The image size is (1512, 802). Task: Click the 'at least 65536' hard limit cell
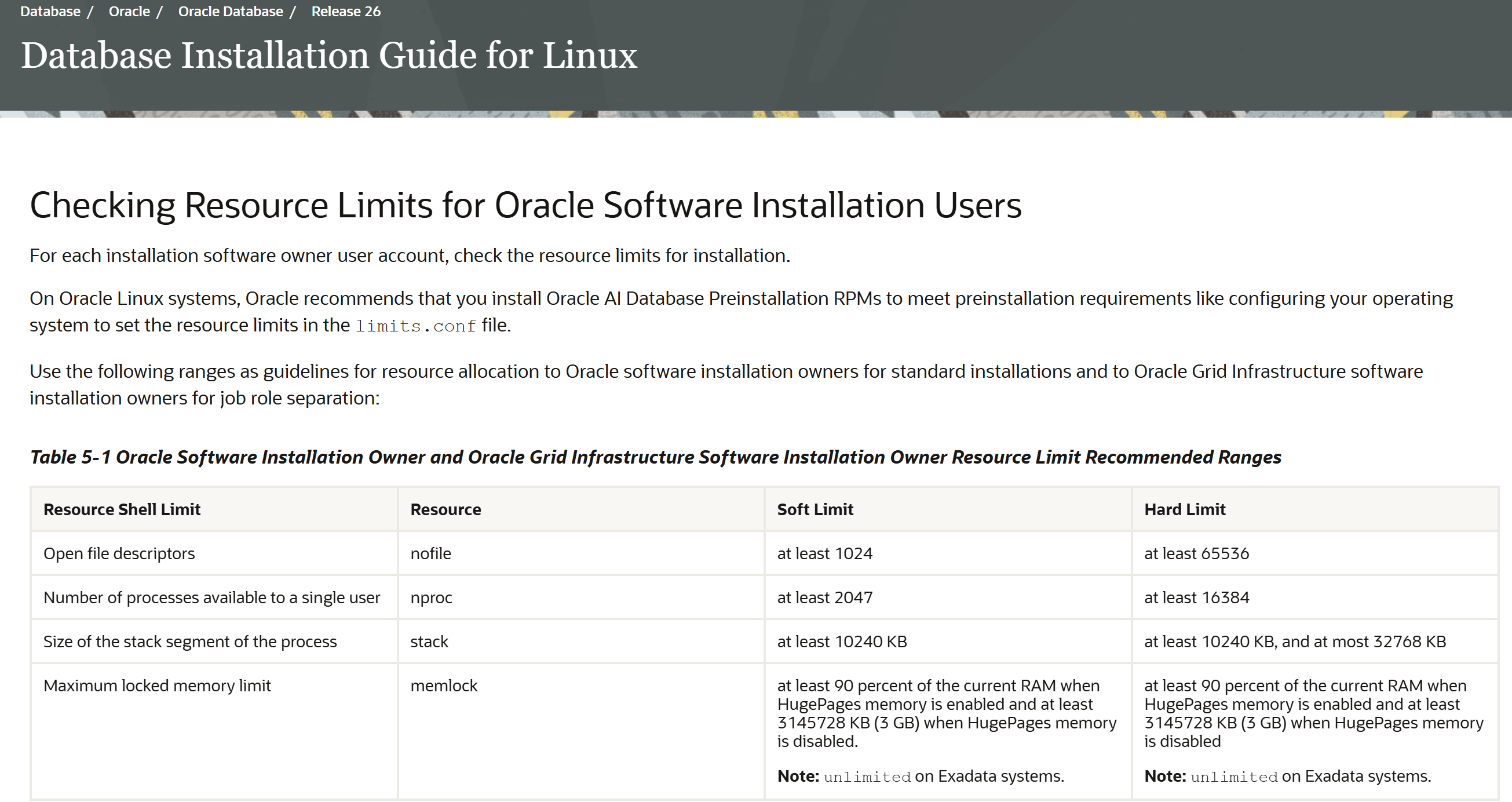click(x=1196, y=553)
